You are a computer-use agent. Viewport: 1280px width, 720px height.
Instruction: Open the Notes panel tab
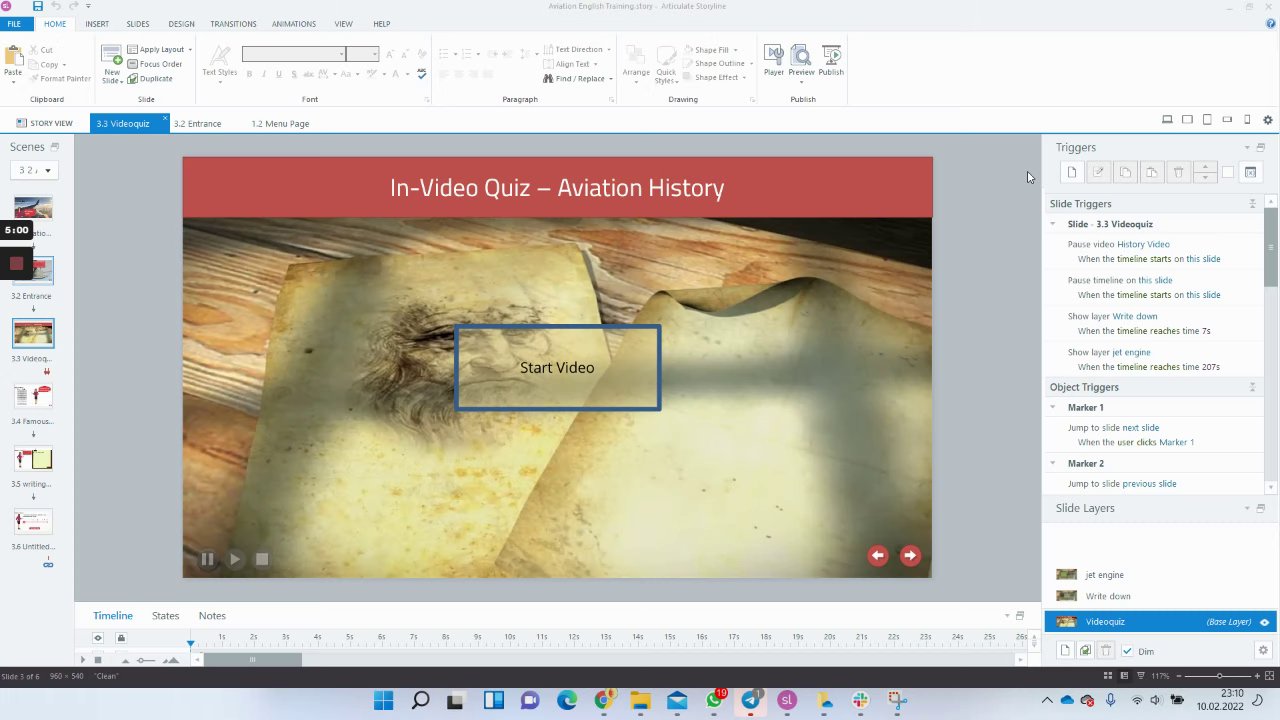coord(212,616)
